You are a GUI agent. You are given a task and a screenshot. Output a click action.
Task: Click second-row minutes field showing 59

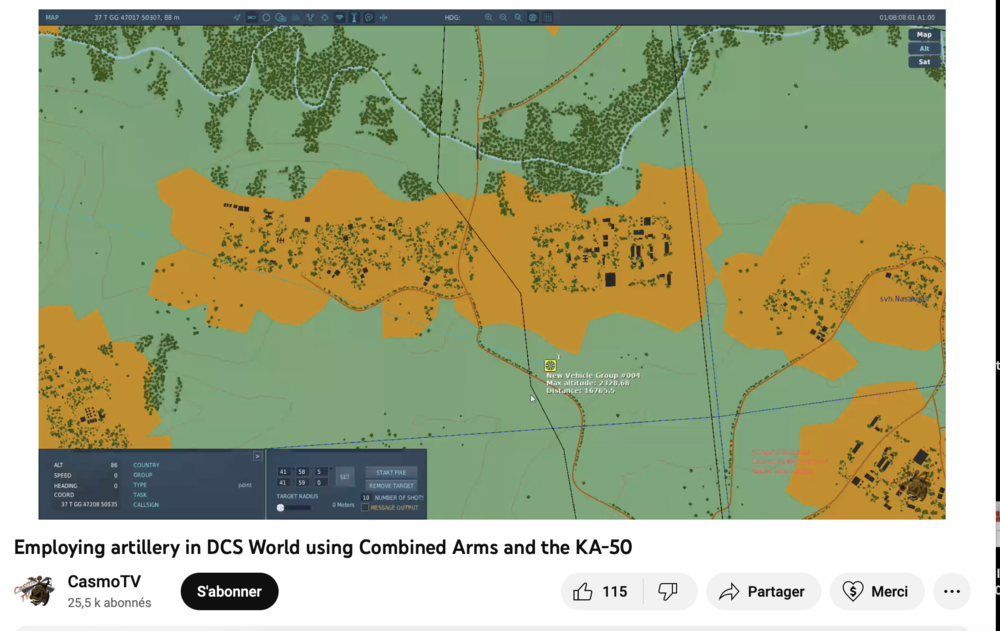click(302, 483)
